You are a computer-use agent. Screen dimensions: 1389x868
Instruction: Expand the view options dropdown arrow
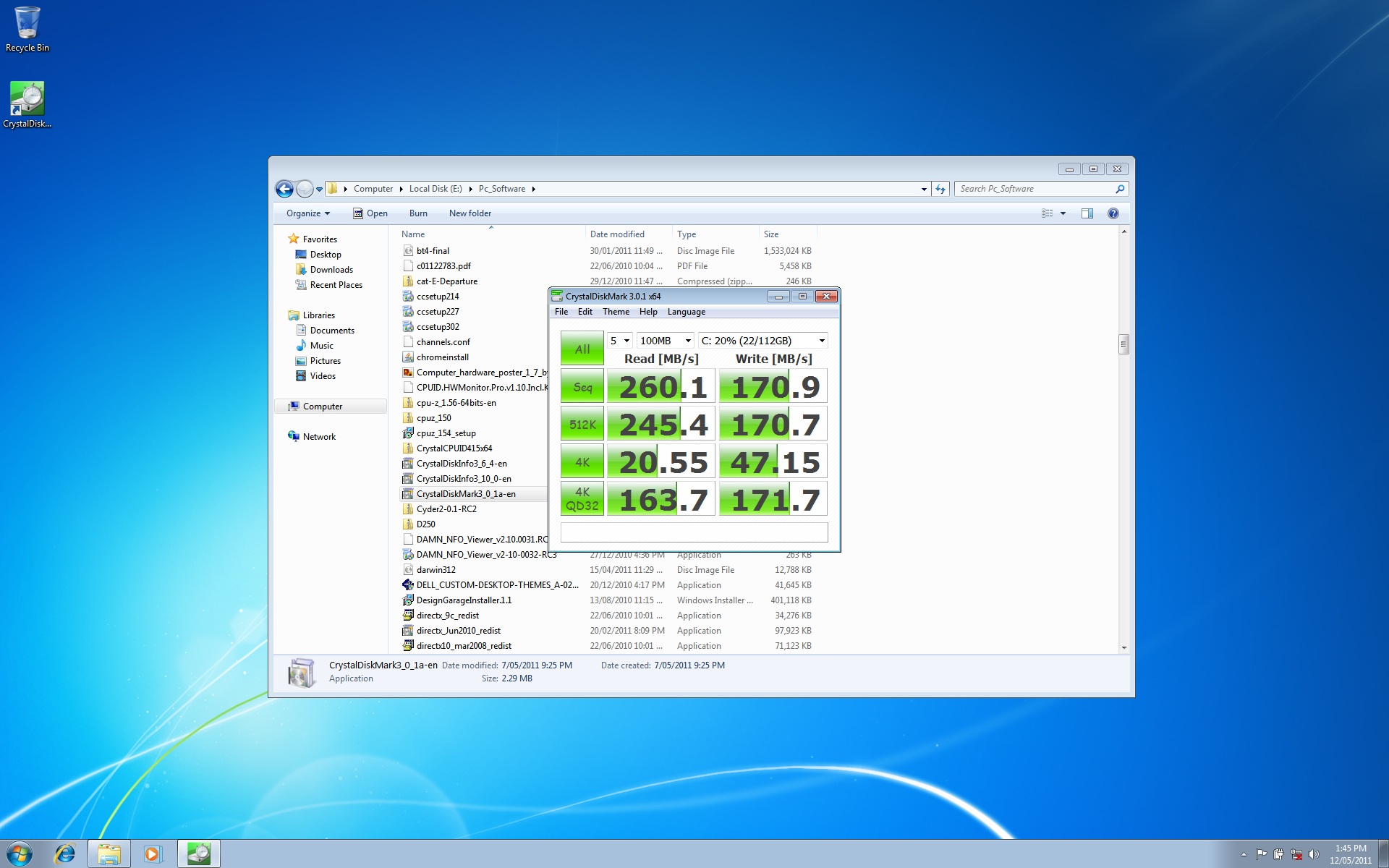click(x=1063, y=213)
